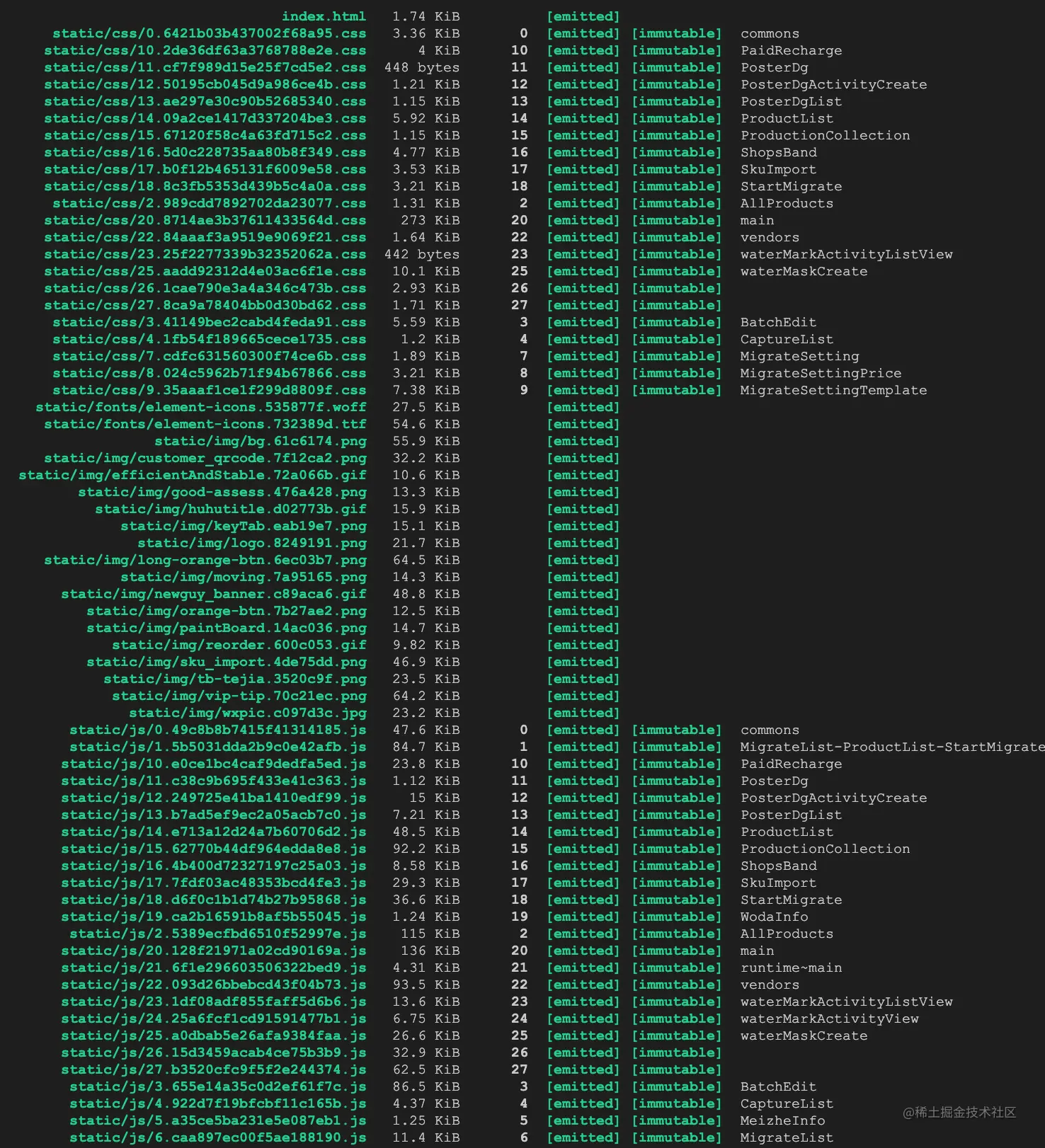The image size is (1045, 1148).
Task: Select waterMarkActivityView chunk name
Action: click(829, 1018)
